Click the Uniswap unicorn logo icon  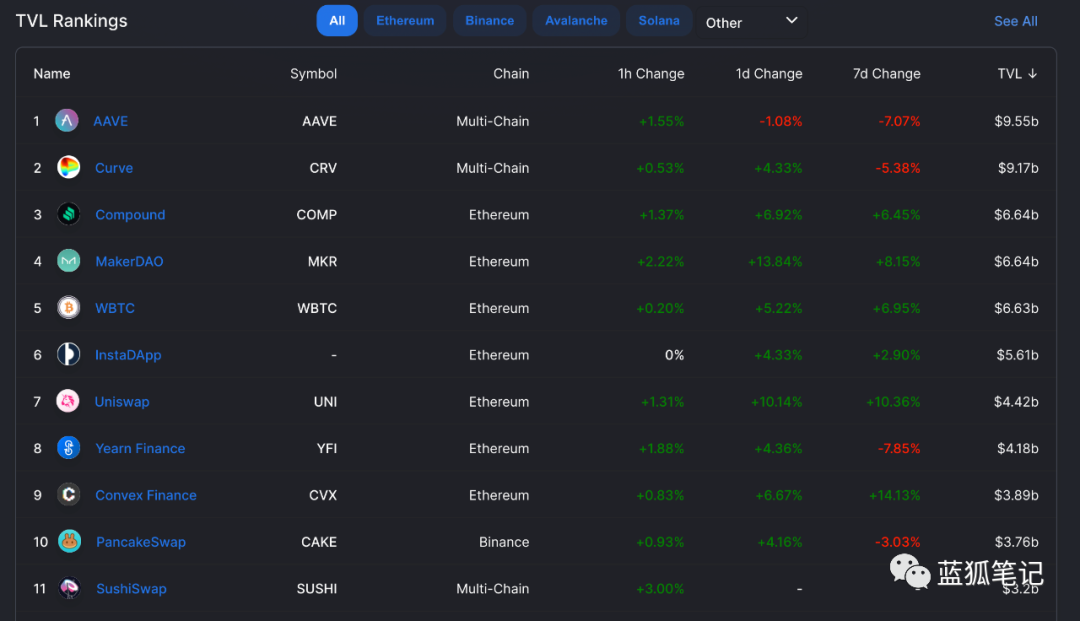coord(68,401)
